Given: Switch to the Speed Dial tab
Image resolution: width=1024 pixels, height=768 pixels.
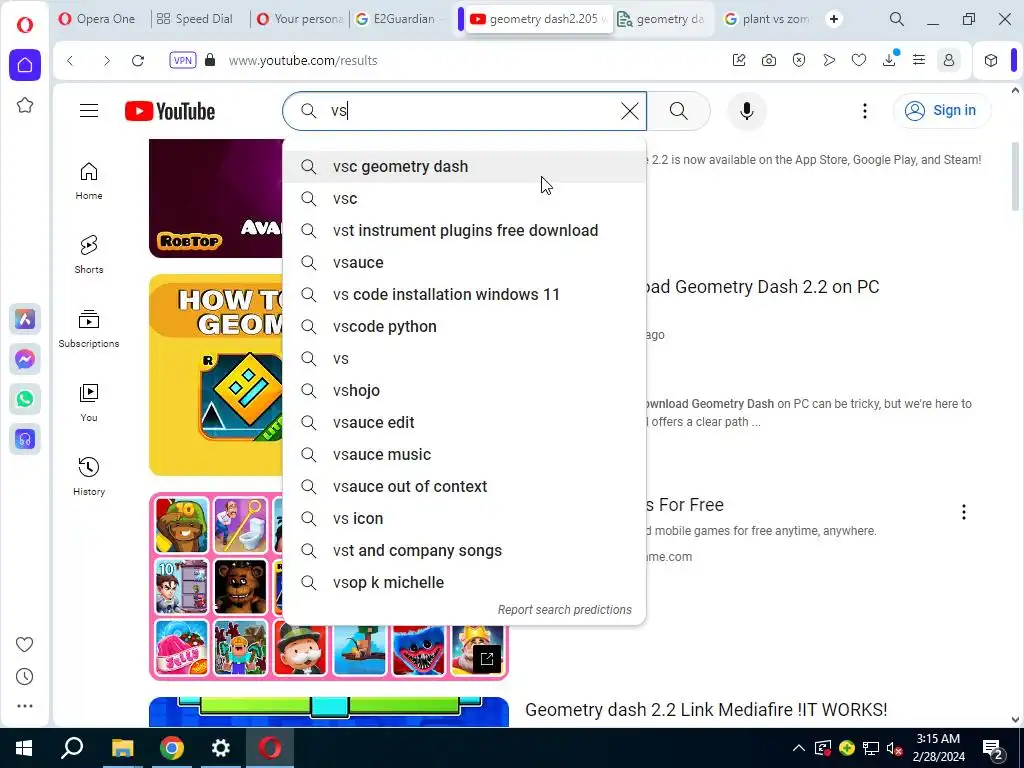Looking at the screenshot, I should click(x=195, y=19).
